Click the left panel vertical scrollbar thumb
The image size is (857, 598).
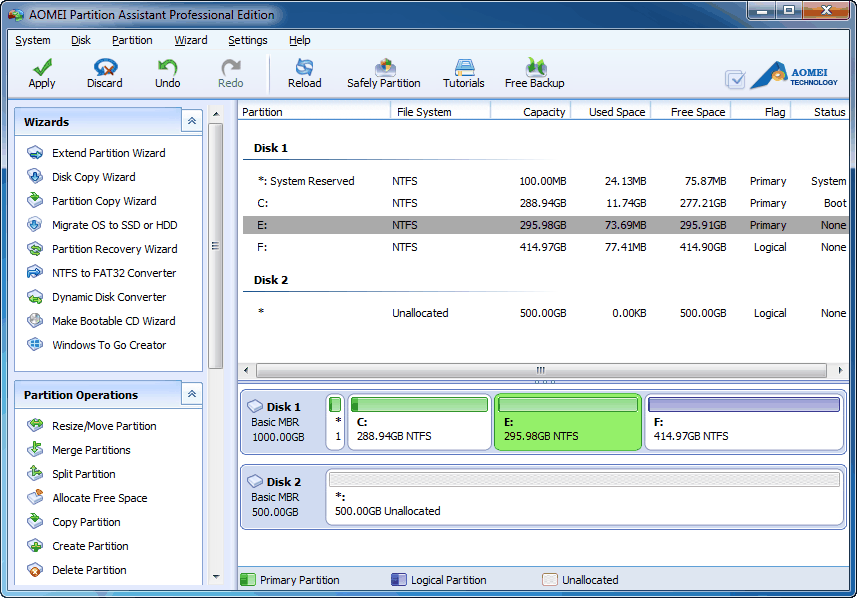click(x=215, y=246)
